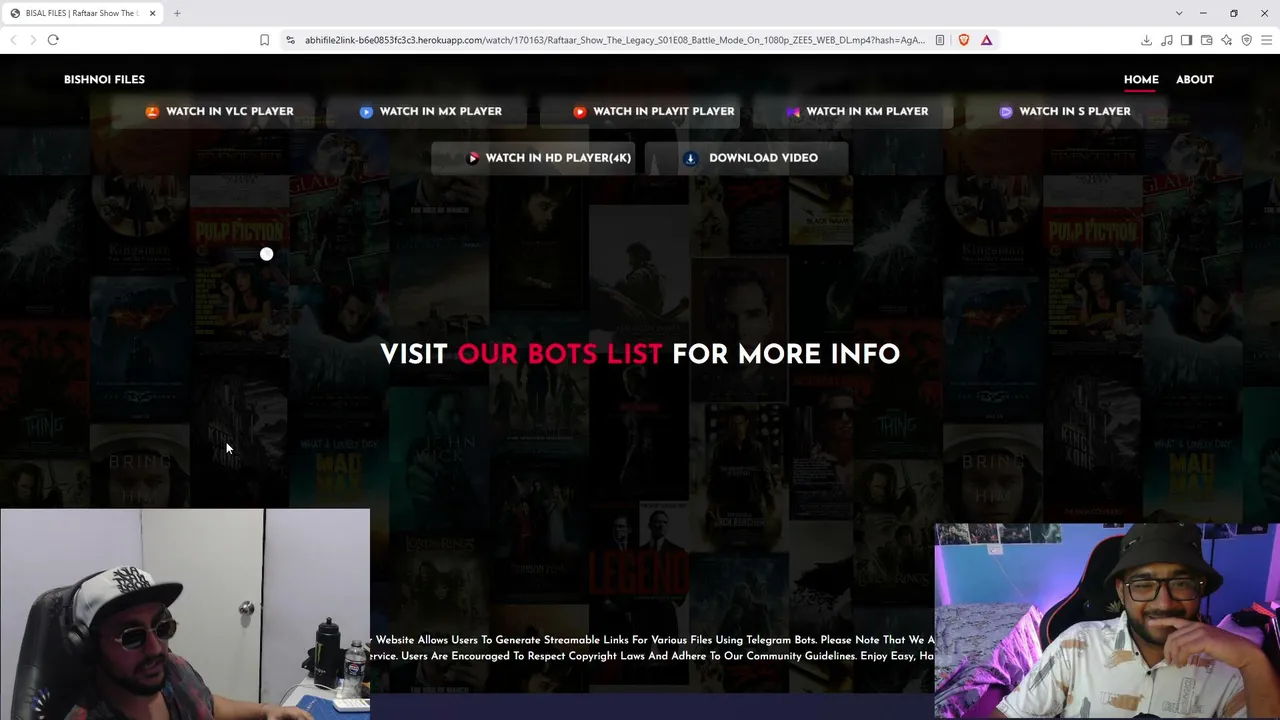Viewport: 1280px width, 720px height.
Task: Open the browser downloads icon
Action: click(1146, 40)
